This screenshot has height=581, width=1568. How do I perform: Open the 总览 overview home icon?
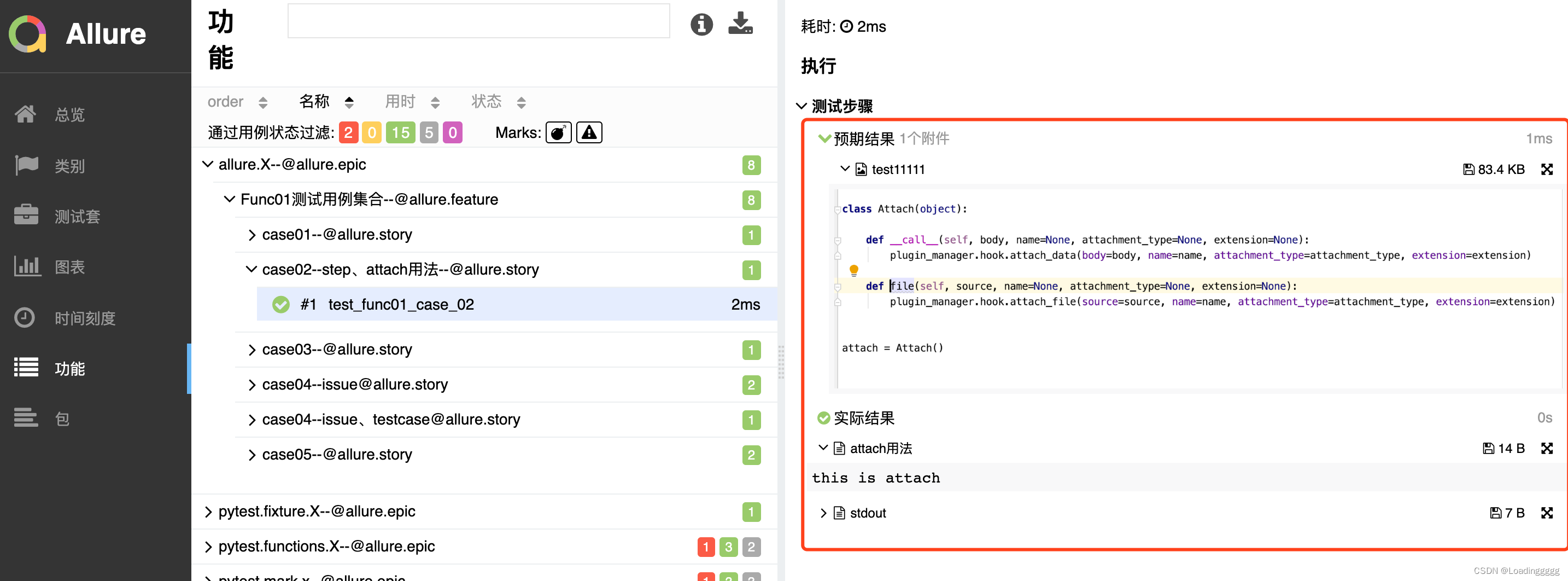[26, 114]
